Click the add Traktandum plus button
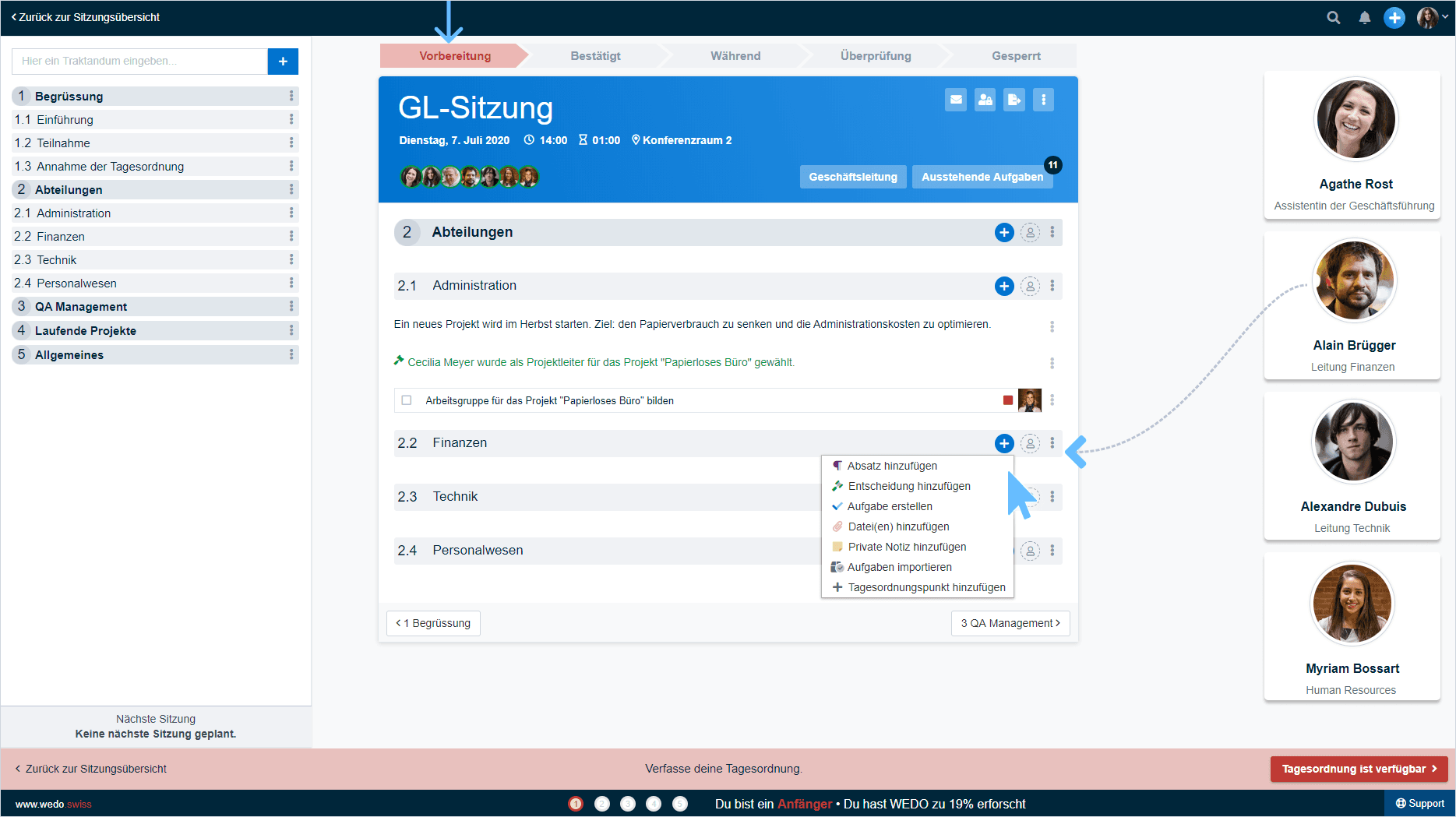The height and width of the screenshot is (817, 1456). click(283, 61)
